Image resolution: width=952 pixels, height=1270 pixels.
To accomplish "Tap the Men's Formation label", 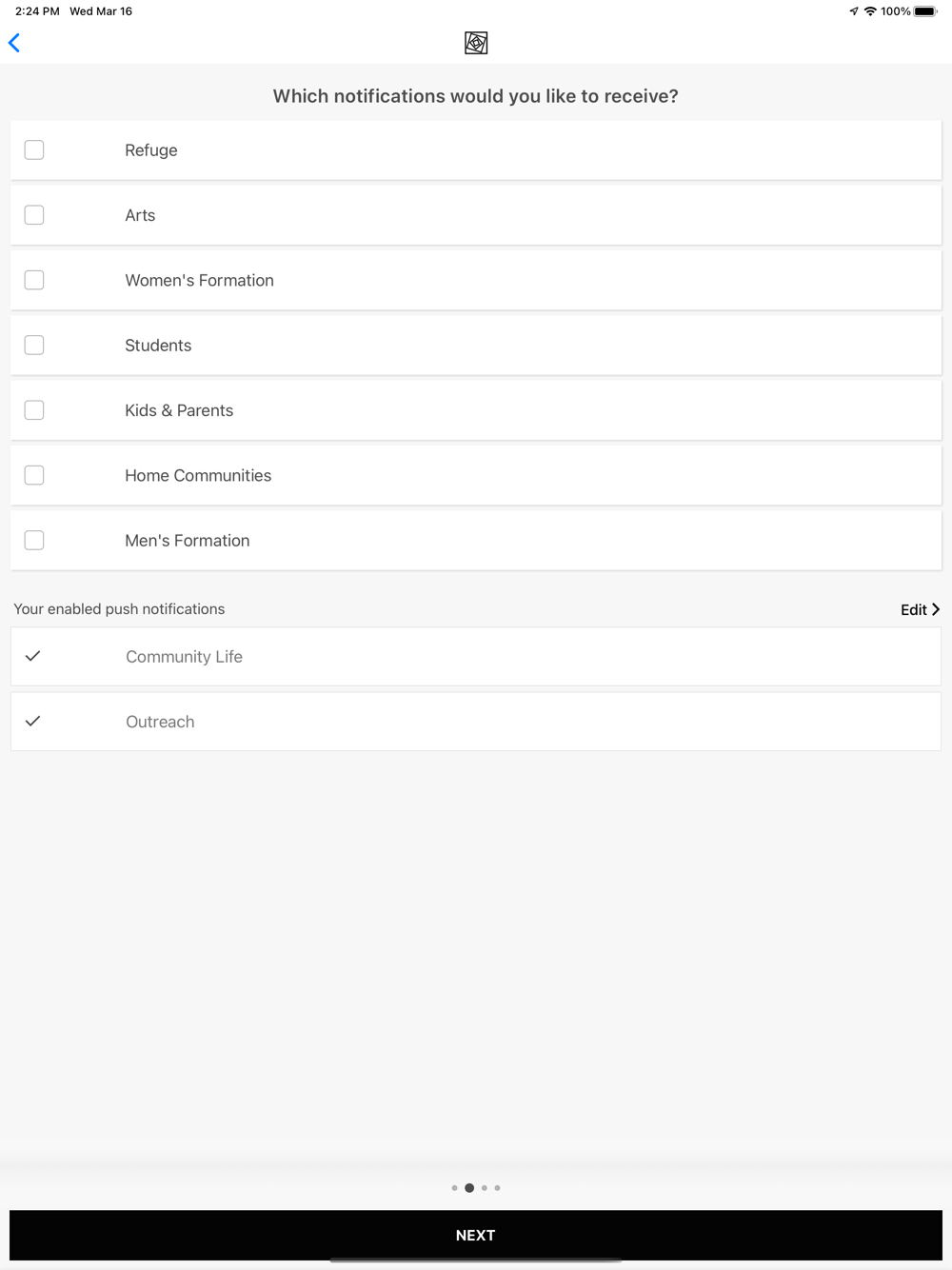I will [188, 541].
